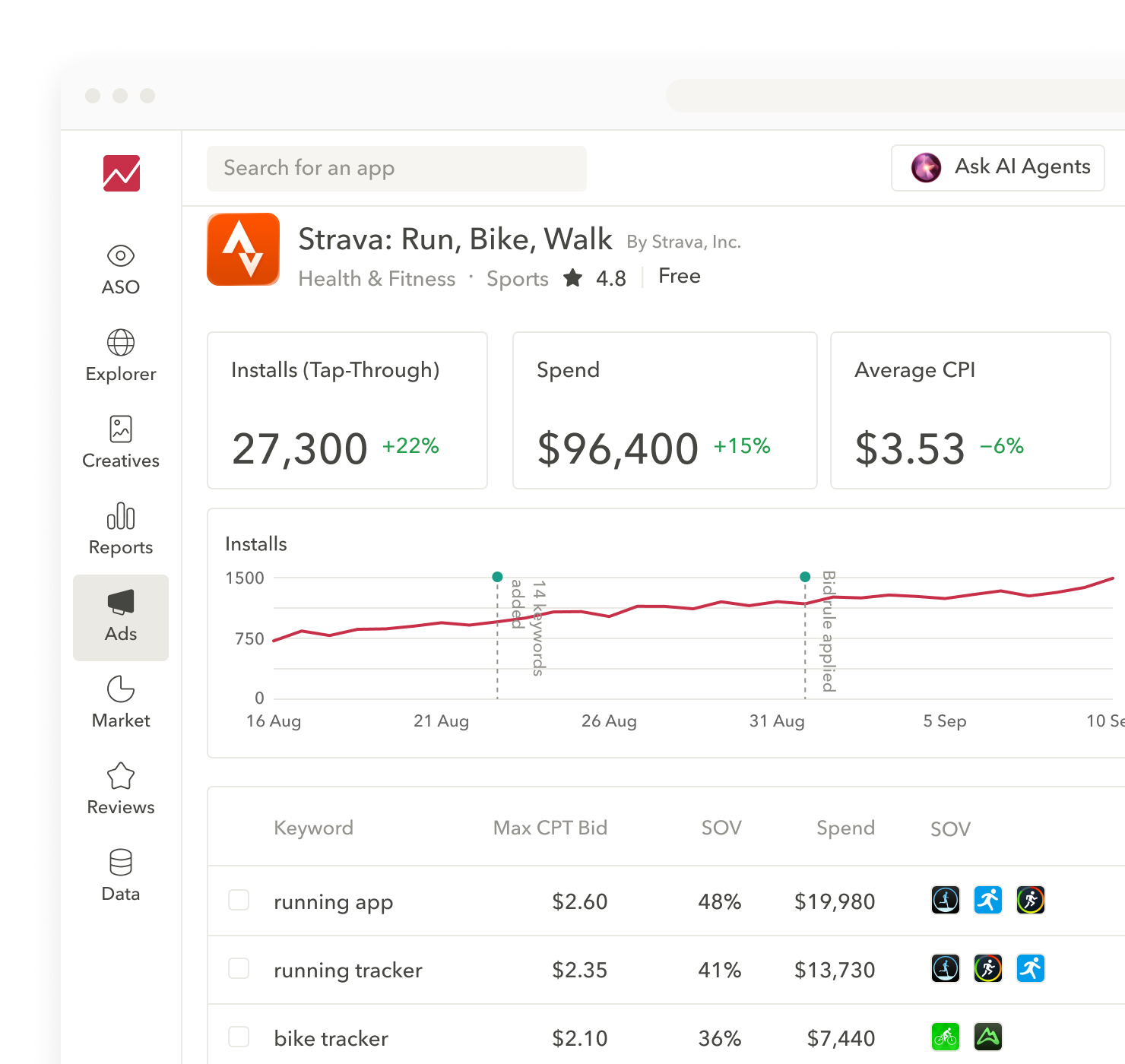Screen dimensions: 1125x1064
Task: Click the blue runner icon in running app row
Action: 988,900
